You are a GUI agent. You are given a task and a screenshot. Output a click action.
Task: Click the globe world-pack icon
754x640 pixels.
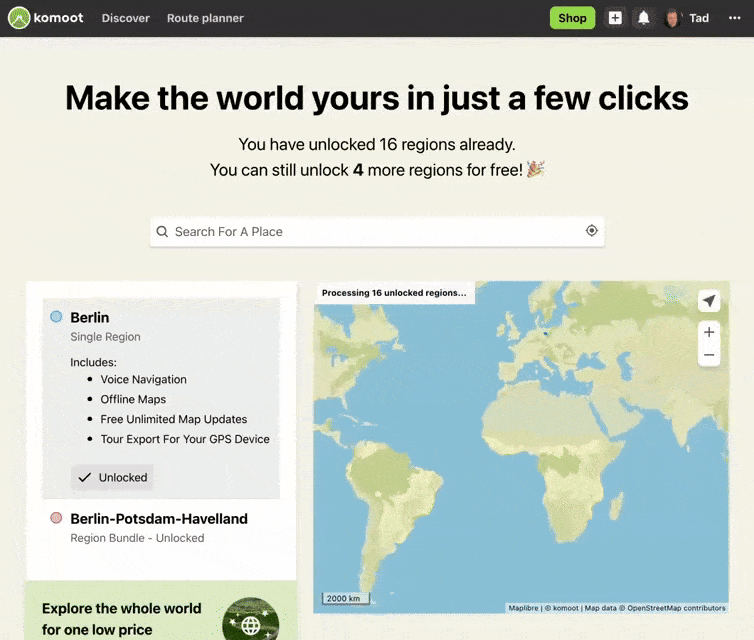(251, 624)
